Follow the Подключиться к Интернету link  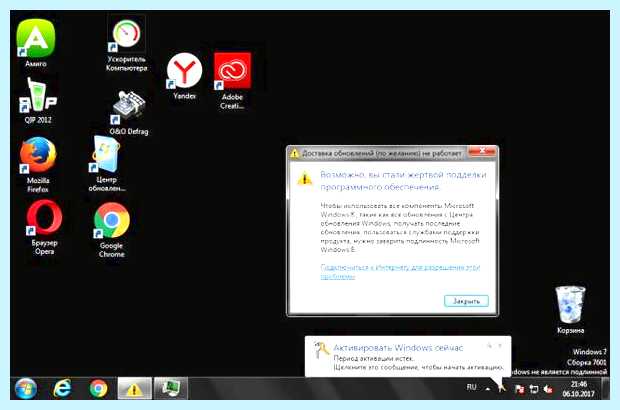(x=400, y=272)
